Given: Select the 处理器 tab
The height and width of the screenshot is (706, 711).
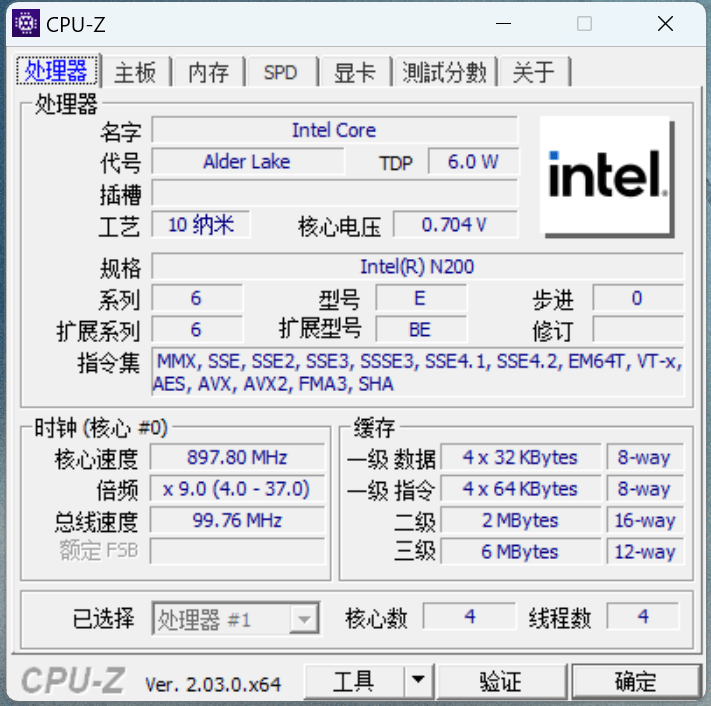Looking at the screenshot, I should click(56, 70).
